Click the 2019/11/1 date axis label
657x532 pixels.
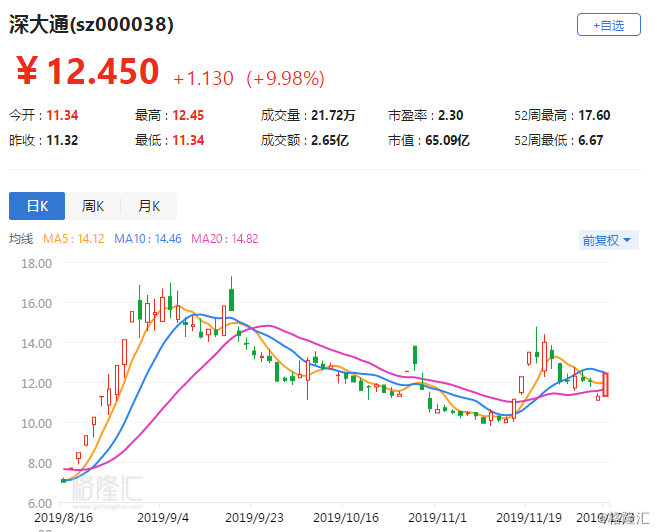point(437,518)
